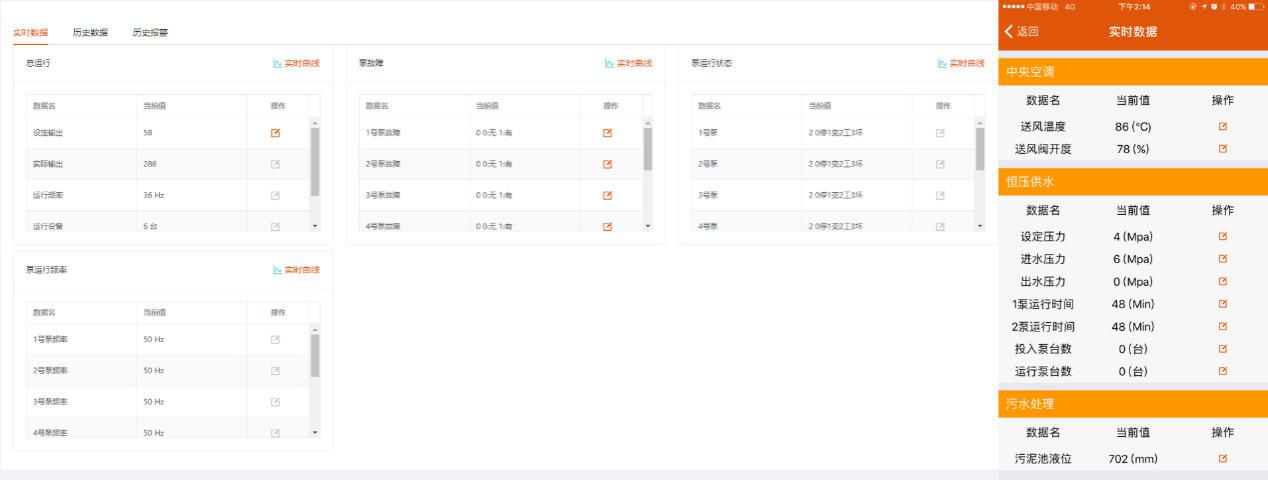Screen dimensions: 1268x480
Task: Click edit icon for 运行设备 row
Action: 275,226
